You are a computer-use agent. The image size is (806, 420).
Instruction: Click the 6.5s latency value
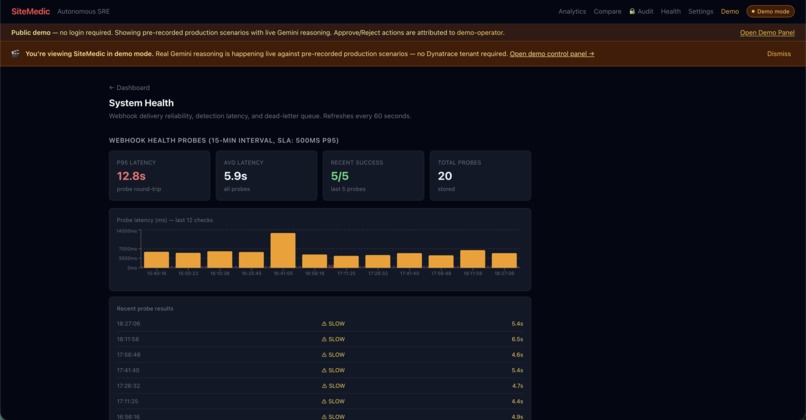coord(517,339)
